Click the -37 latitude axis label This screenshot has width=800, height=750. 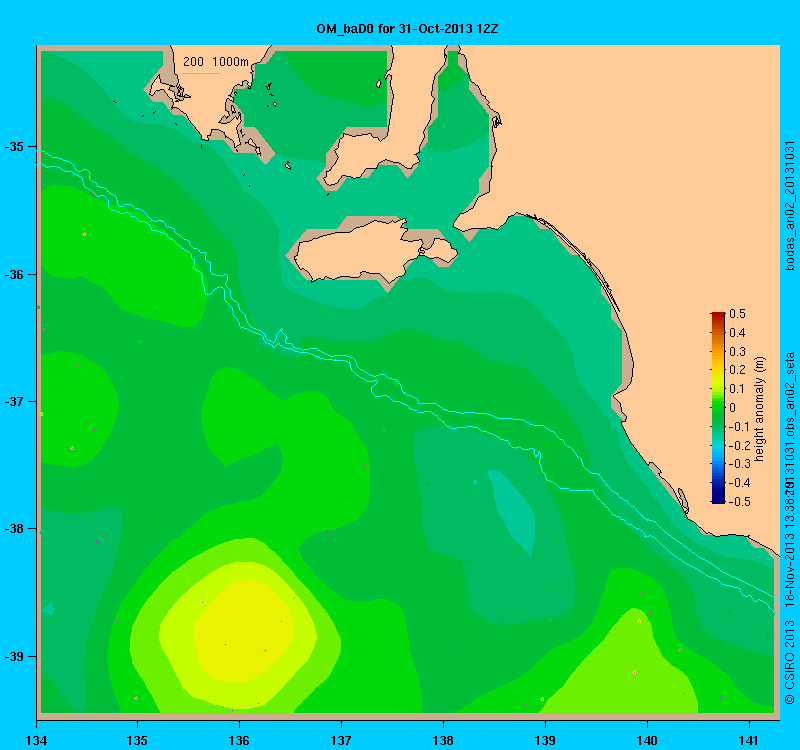coord(14,402)
